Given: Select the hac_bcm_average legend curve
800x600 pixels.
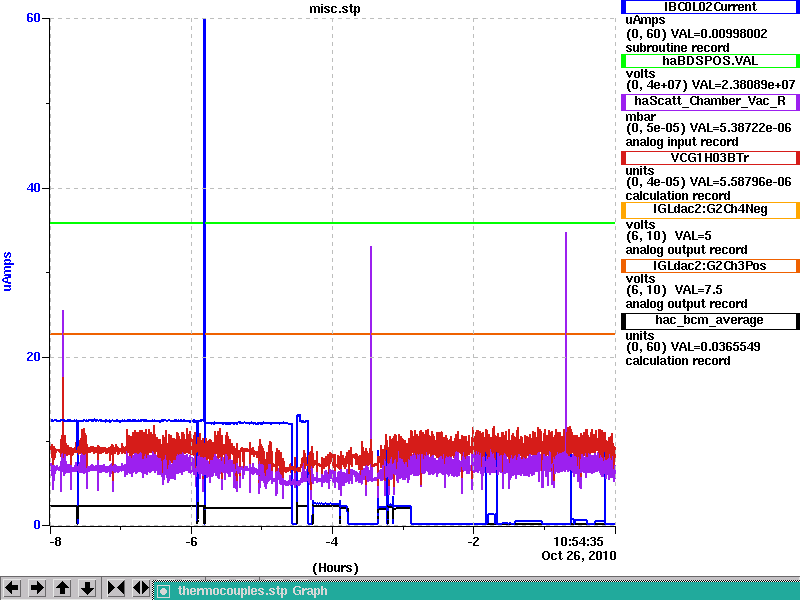Looking at the screenshot, I should pyautogui.click(x=710, y=320).
